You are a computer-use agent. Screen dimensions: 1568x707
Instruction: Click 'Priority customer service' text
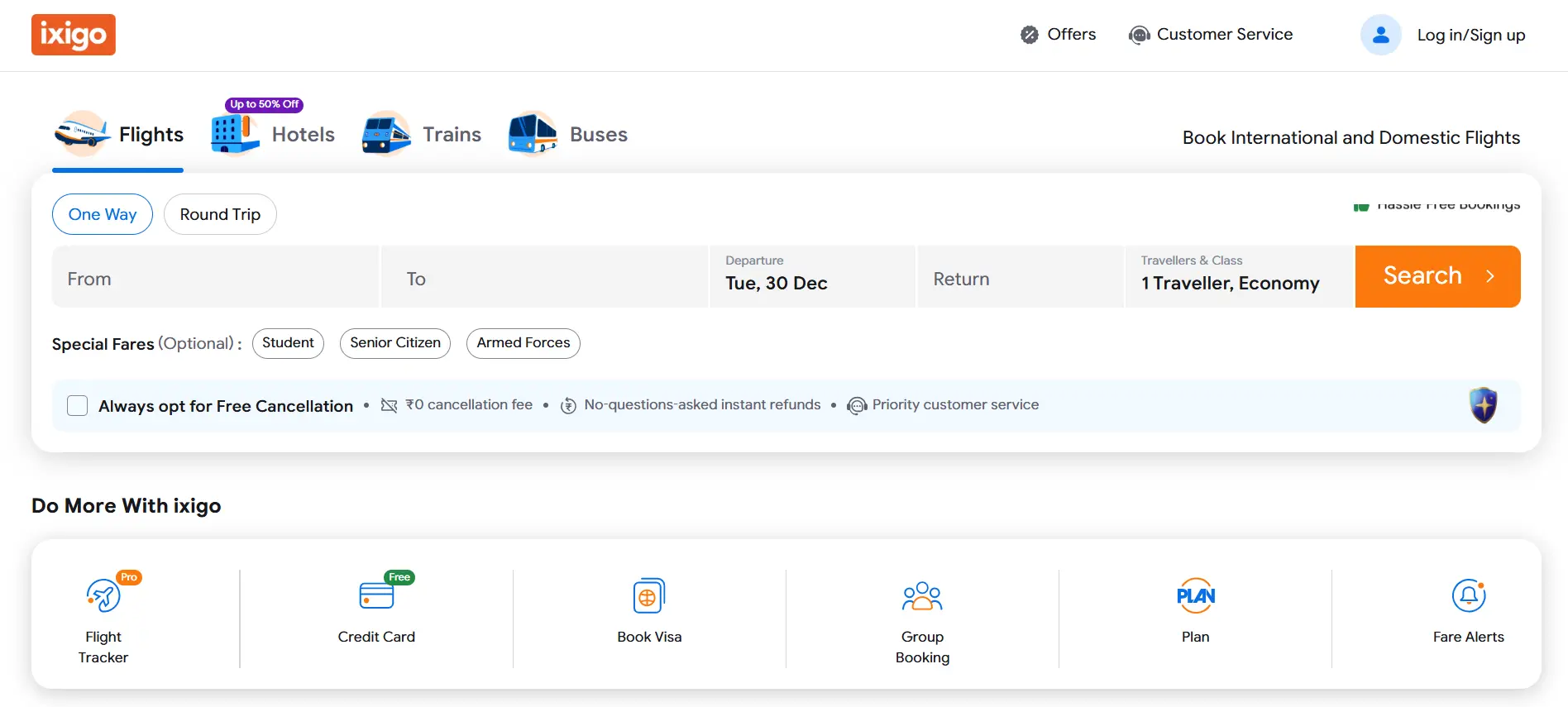coord(955,405)
